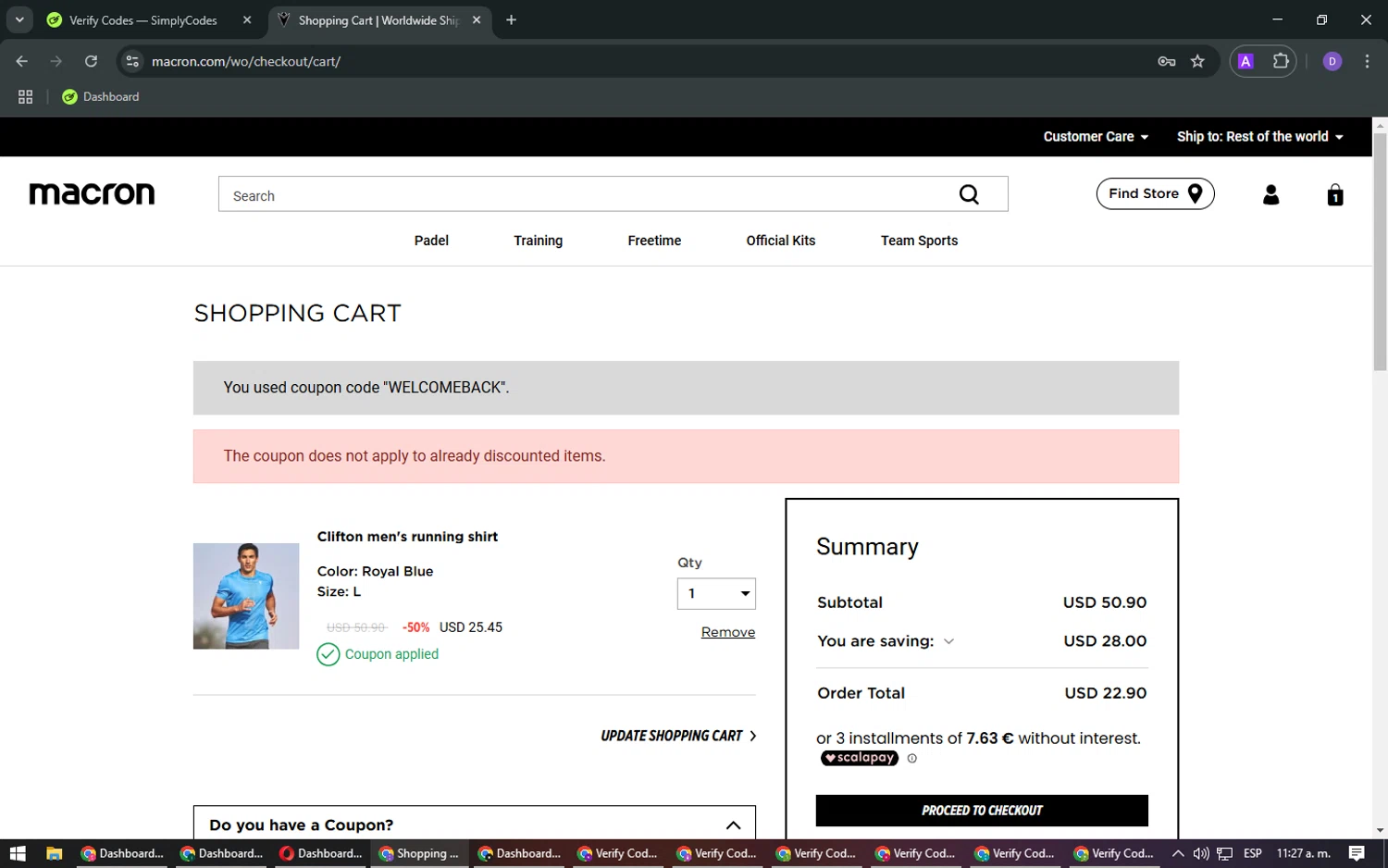The image size is (1388, 868).
Task: Click the running shirt product thumbnail
Action: pos(246,596)
